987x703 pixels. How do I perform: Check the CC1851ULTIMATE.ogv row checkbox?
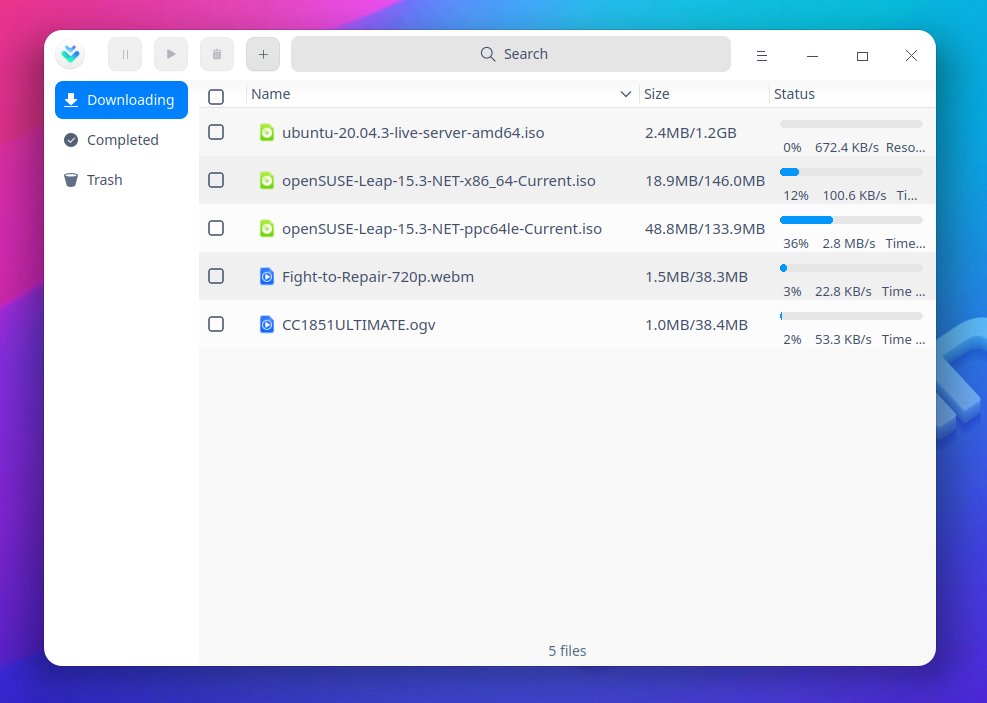(216, 324)
